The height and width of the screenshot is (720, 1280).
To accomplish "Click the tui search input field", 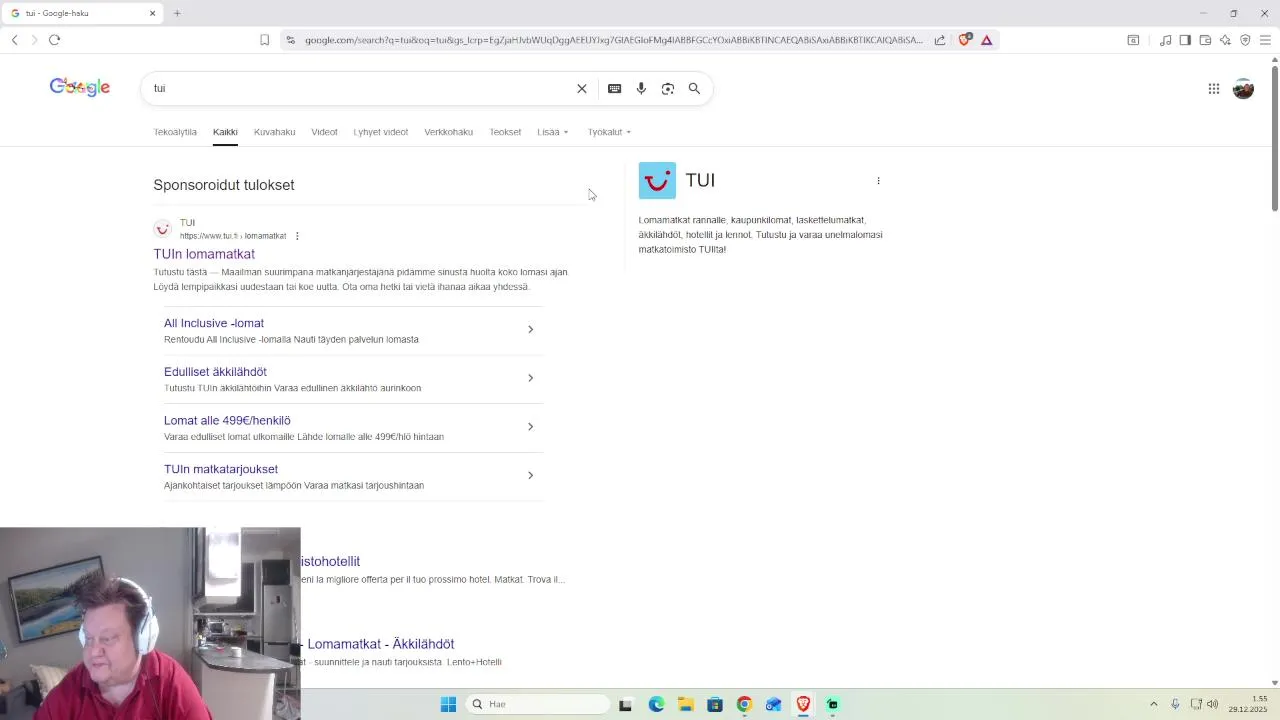I will [360, 88].
